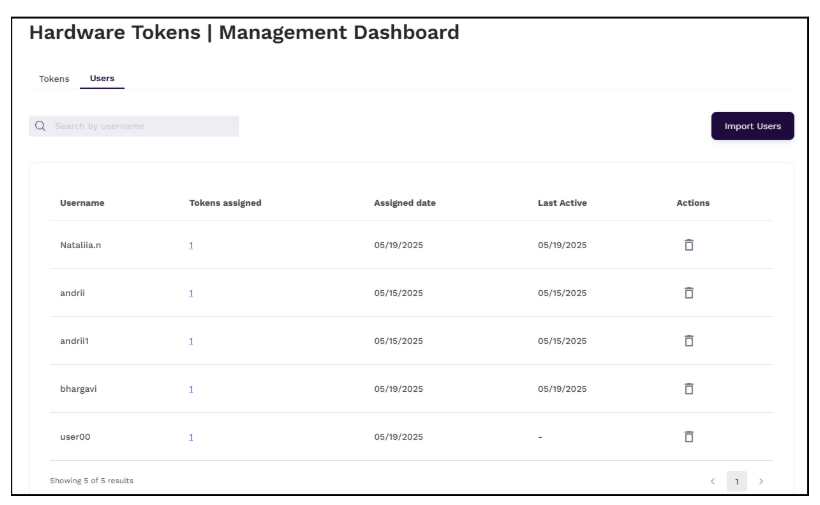820x505 pixels.
Task: Switch to the Tokens tab
Action: coord(55,79)
